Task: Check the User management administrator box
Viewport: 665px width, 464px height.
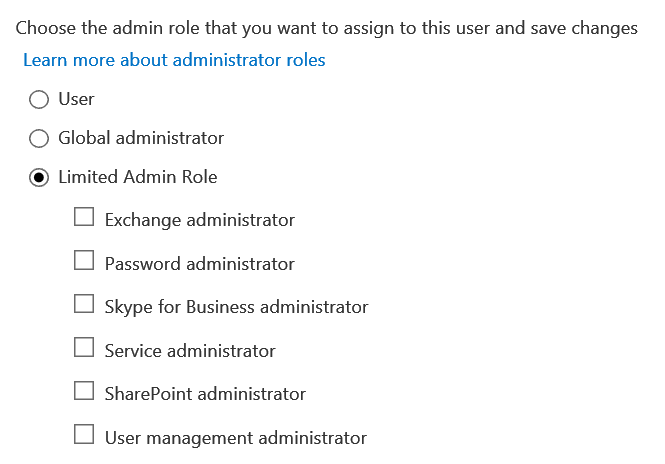Action: tap(85, 435)
